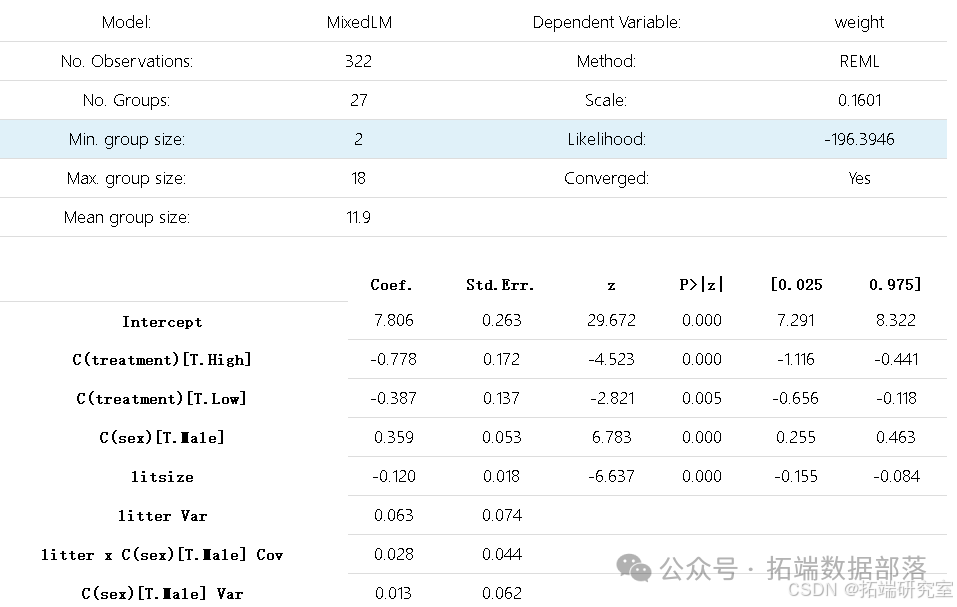Click the Std.Err. column header
957x607 pixels.
(500, 285)
